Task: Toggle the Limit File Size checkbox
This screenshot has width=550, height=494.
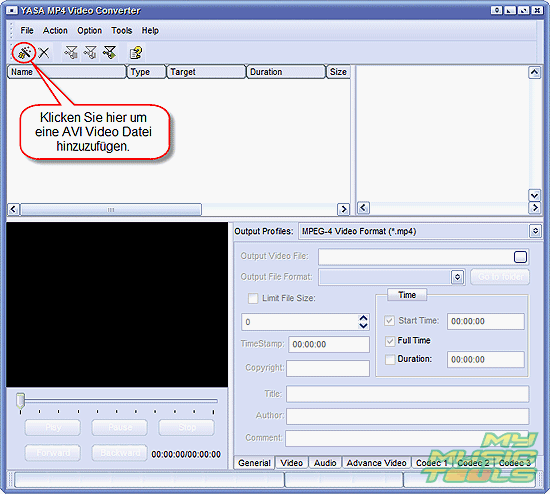Action: click(x=253, y=298)
